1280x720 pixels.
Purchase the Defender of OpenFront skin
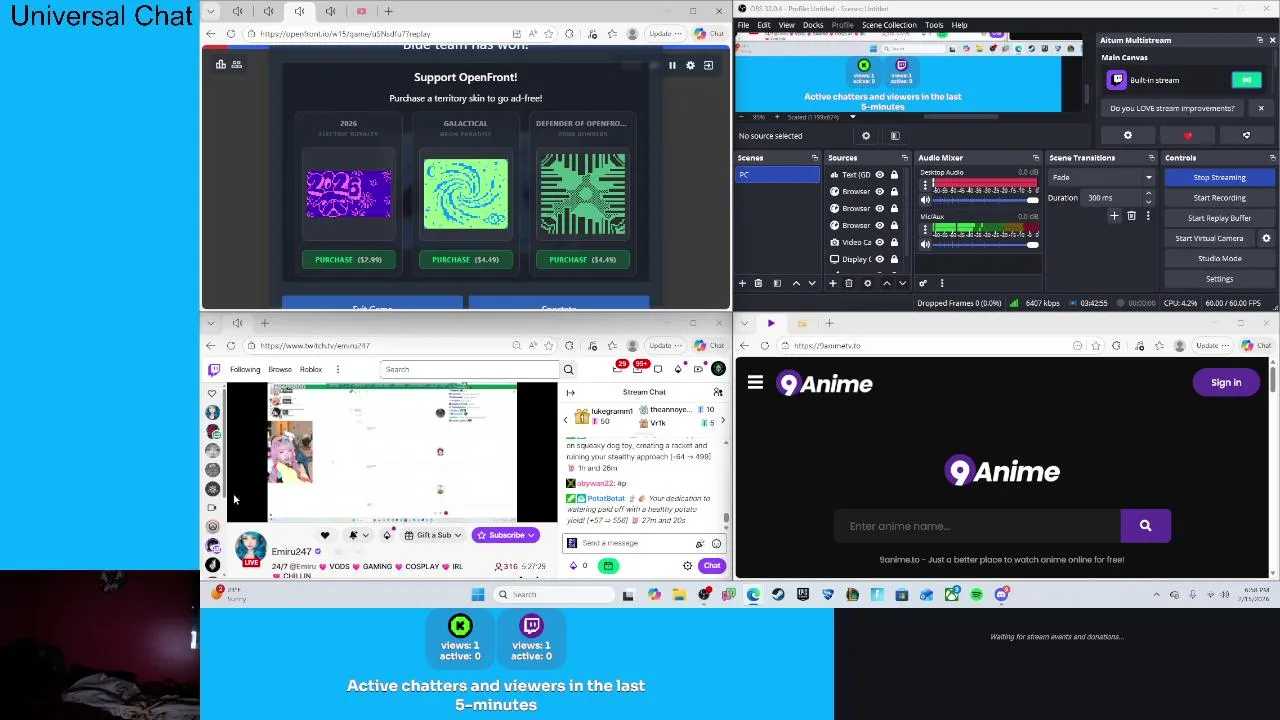click(582, 259)
